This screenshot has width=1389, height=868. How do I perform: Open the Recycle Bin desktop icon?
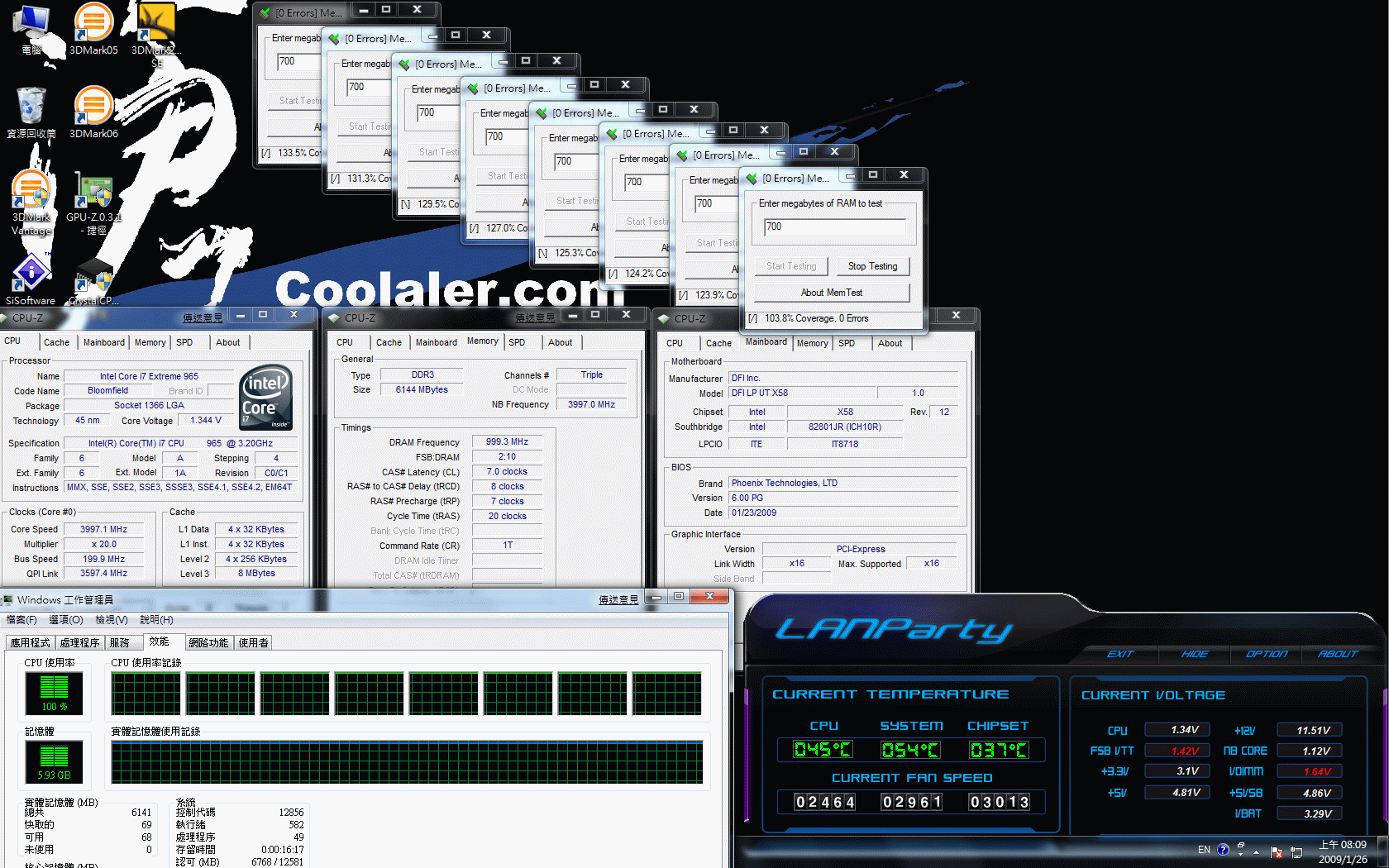click(31, 112)
